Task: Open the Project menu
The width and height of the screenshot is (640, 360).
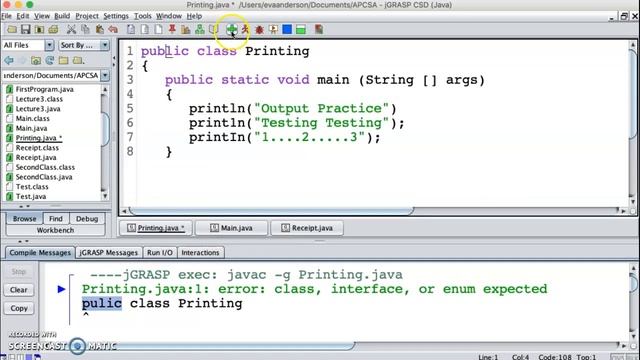Action: tap(87, 16)
